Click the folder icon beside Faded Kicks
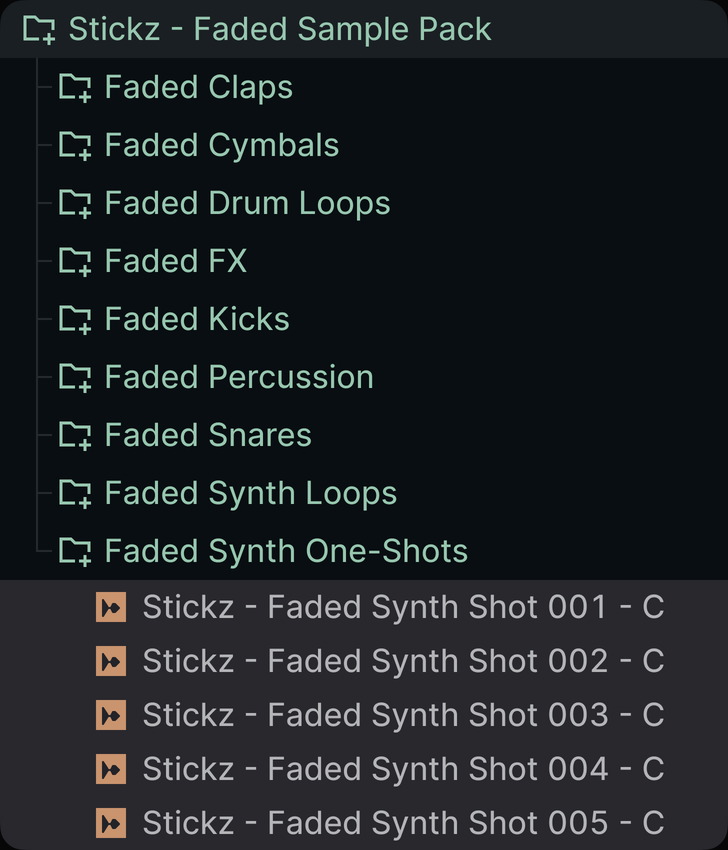 75,320
